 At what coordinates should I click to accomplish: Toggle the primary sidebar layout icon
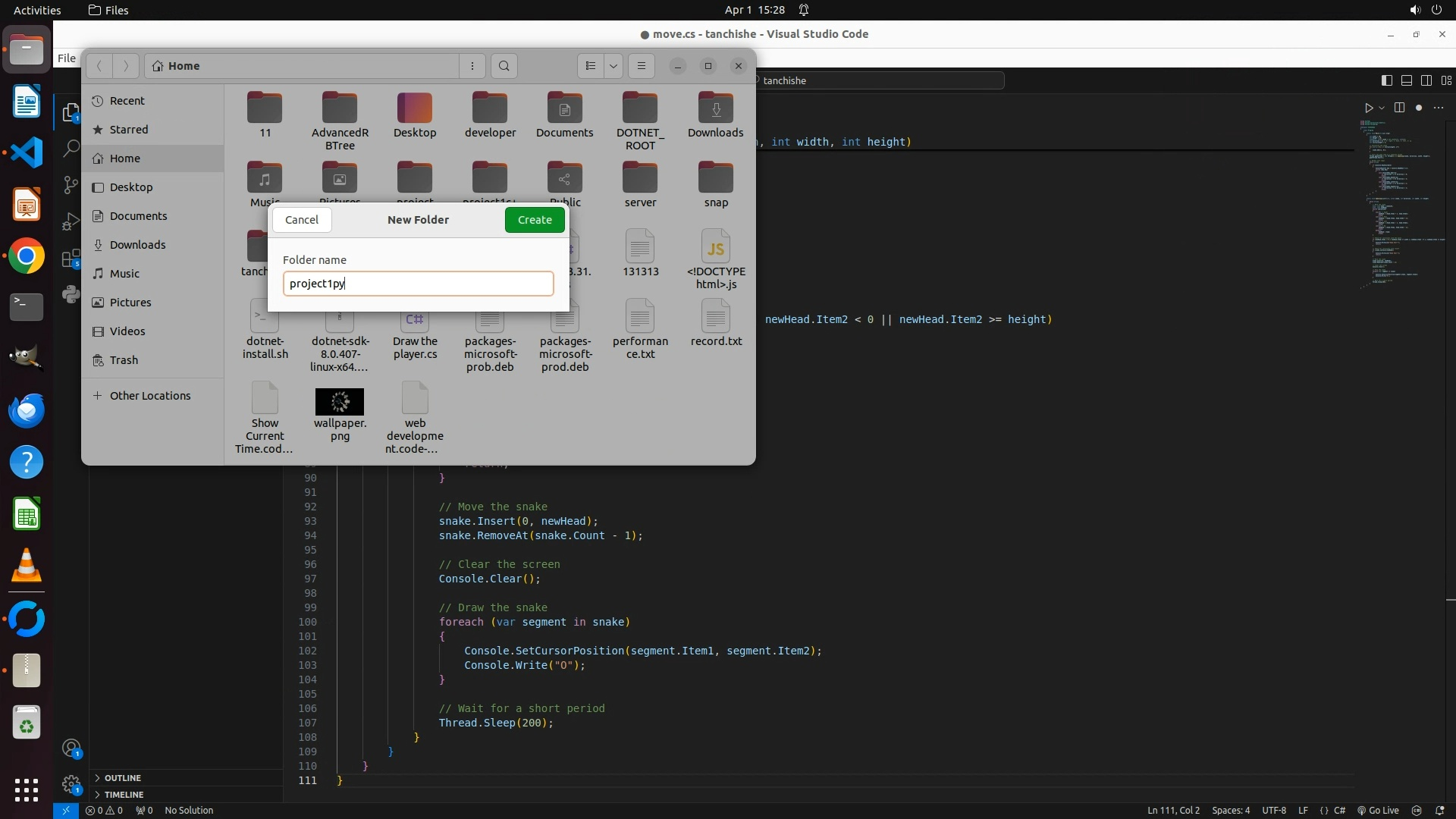(1386, 80)
